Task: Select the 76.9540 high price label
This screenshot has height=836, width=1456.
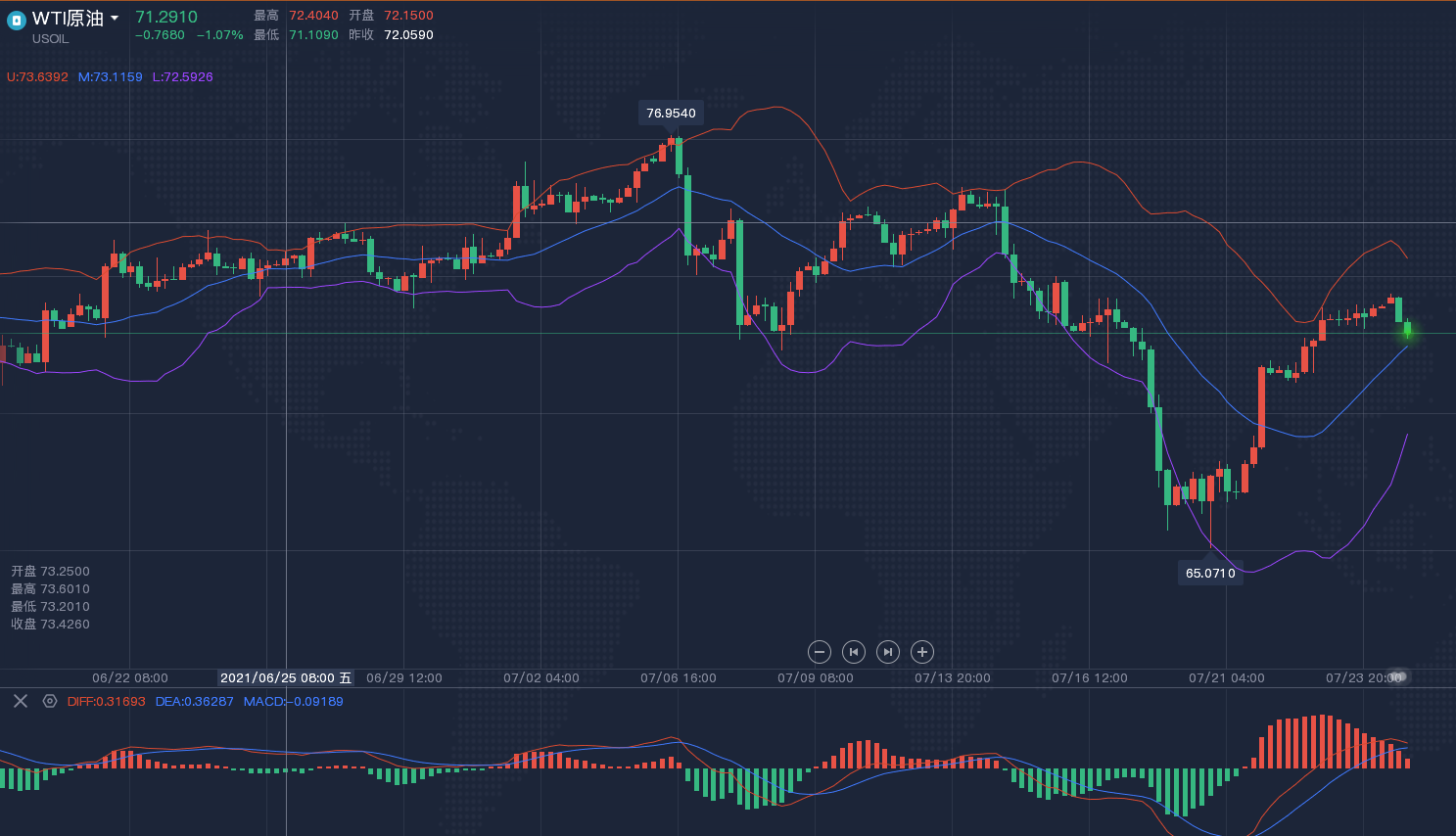Action: point(671,114)
